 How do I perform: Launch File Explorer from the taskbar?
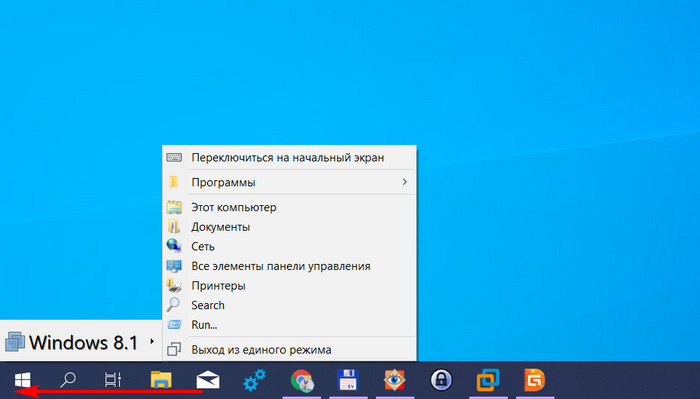[x=161, y=380]
